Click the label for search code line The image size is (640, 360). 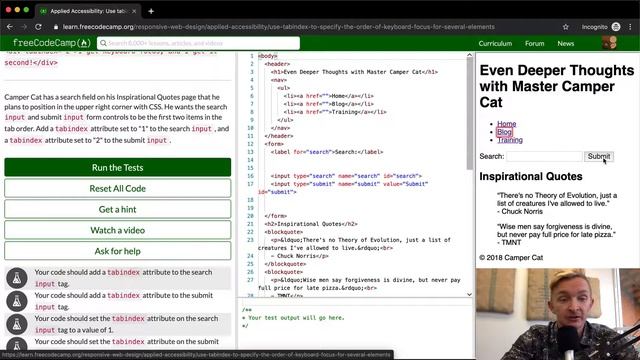(327, 152)
